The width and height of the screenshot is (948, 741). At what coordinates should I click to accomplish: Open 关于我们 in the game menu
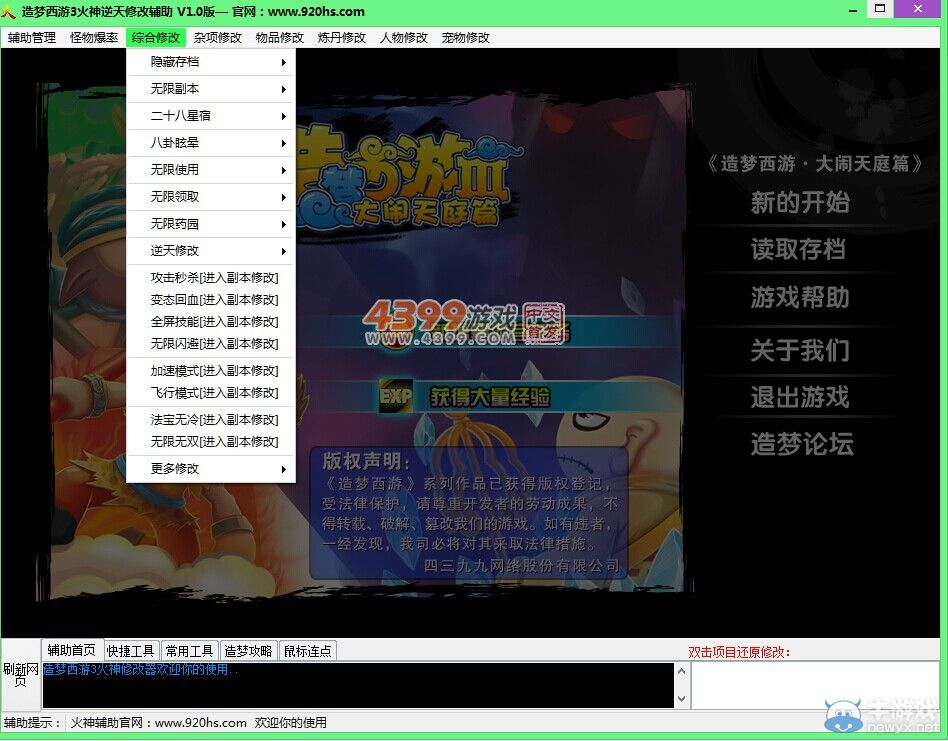pyautogui.click(x=800, y=350)
